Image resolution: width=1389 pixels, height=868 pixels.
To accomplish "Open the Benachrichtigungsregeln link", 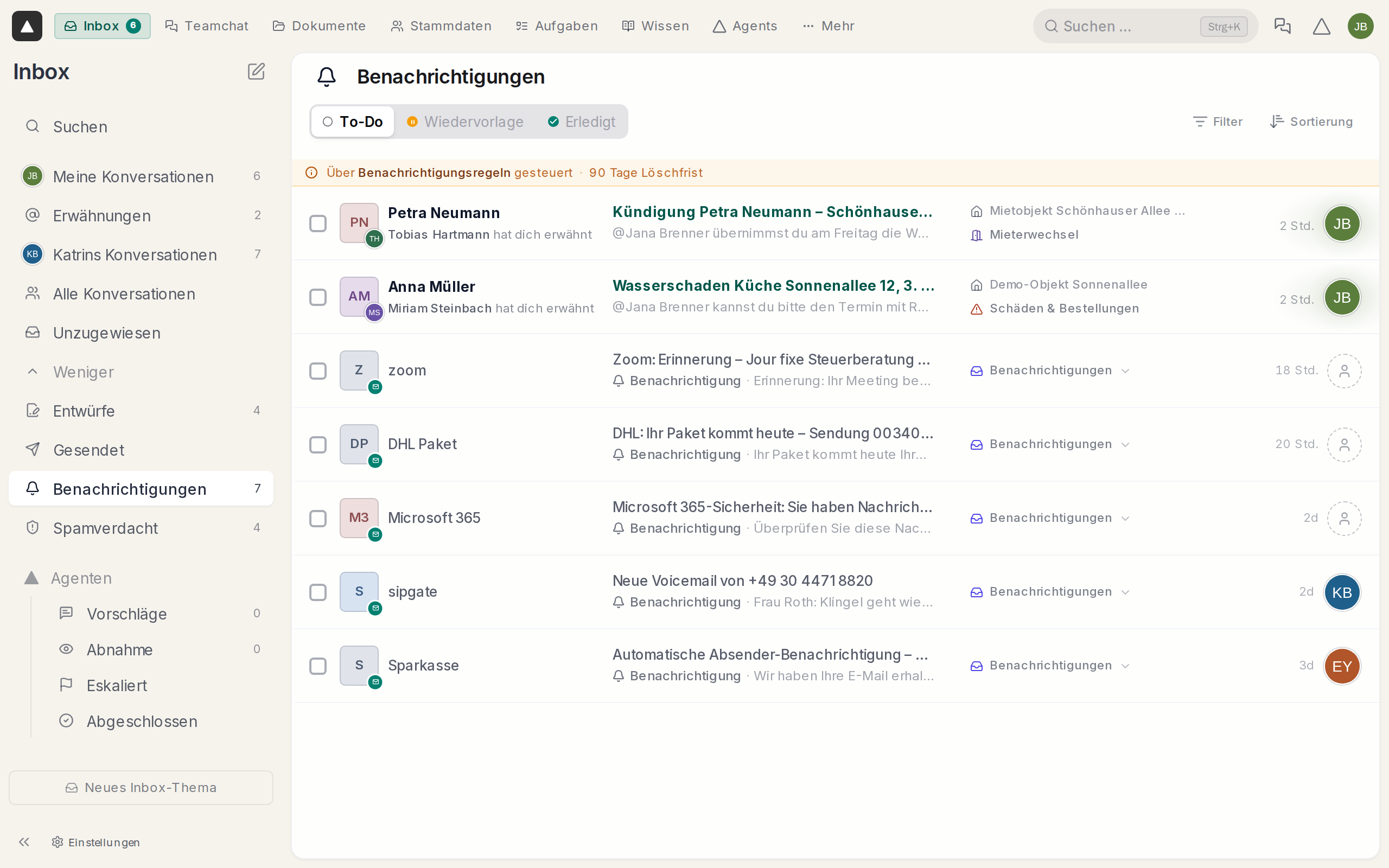I will (x=434, y=173).
